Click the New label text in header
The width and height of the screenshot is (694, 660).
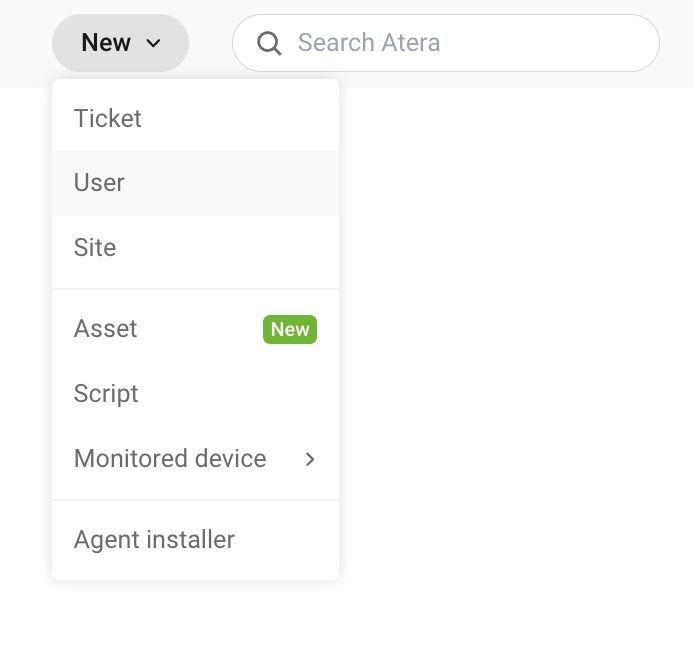[x=106, y=43]
